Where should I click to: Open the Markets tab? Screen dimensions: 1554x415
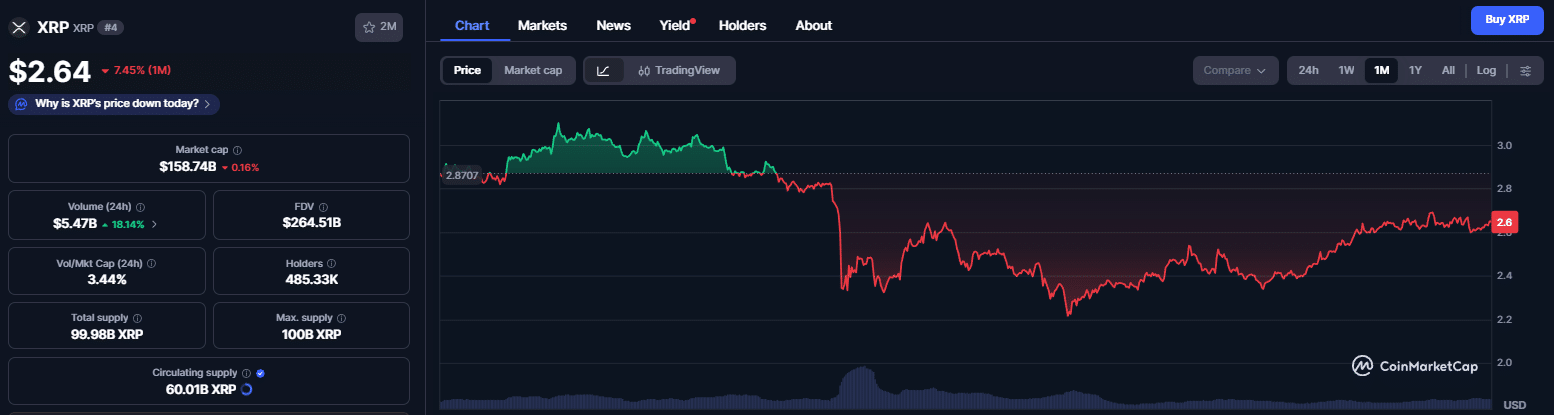point(542,25)
